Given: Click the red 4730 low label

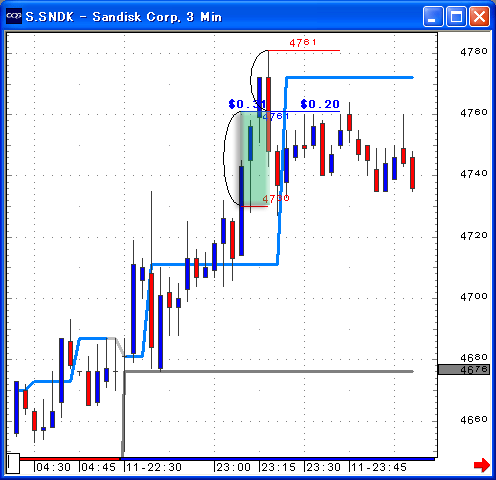Looking at the screenshot, I should pyautogui.click(x=276, y=199).
